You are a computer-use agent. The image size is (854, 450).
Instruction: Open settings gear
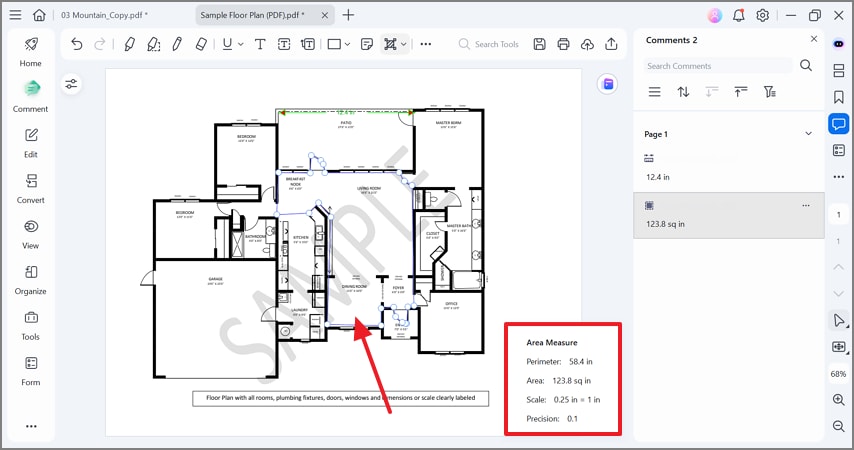[762, 15]
